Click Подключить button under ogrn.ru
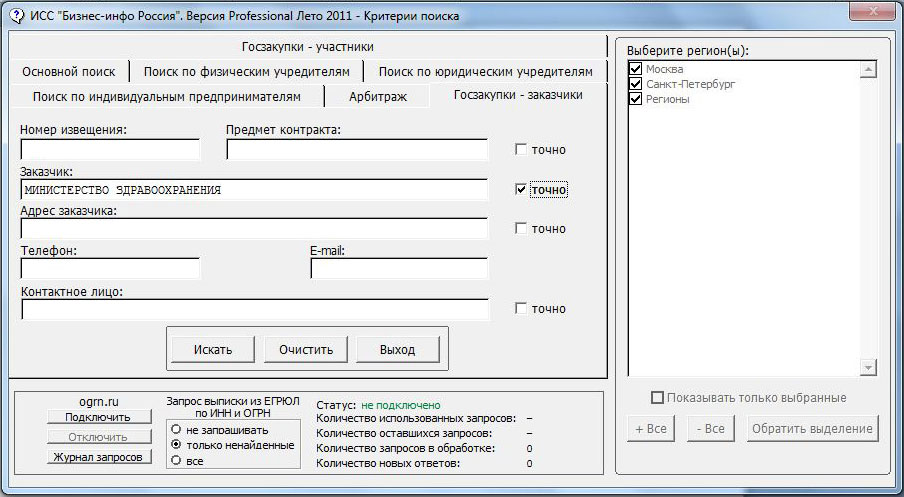This screenshot has height=497, width=904. click(x=98, y=417)
